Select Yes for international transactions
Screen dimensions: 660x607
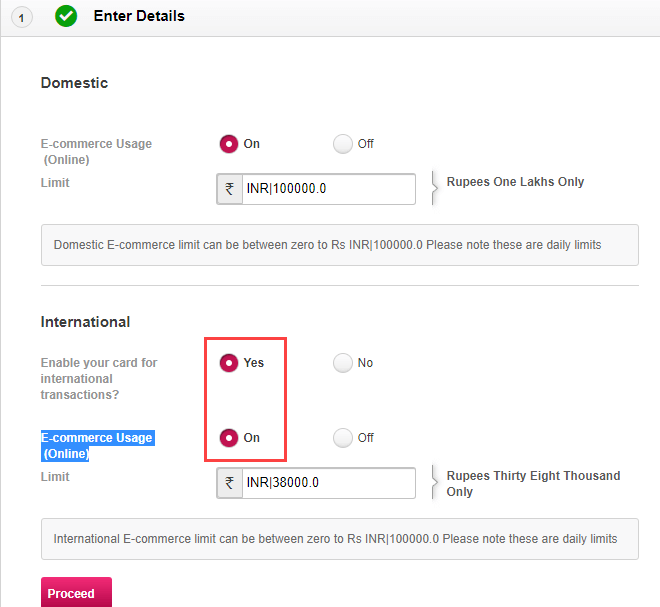(229, 363)
